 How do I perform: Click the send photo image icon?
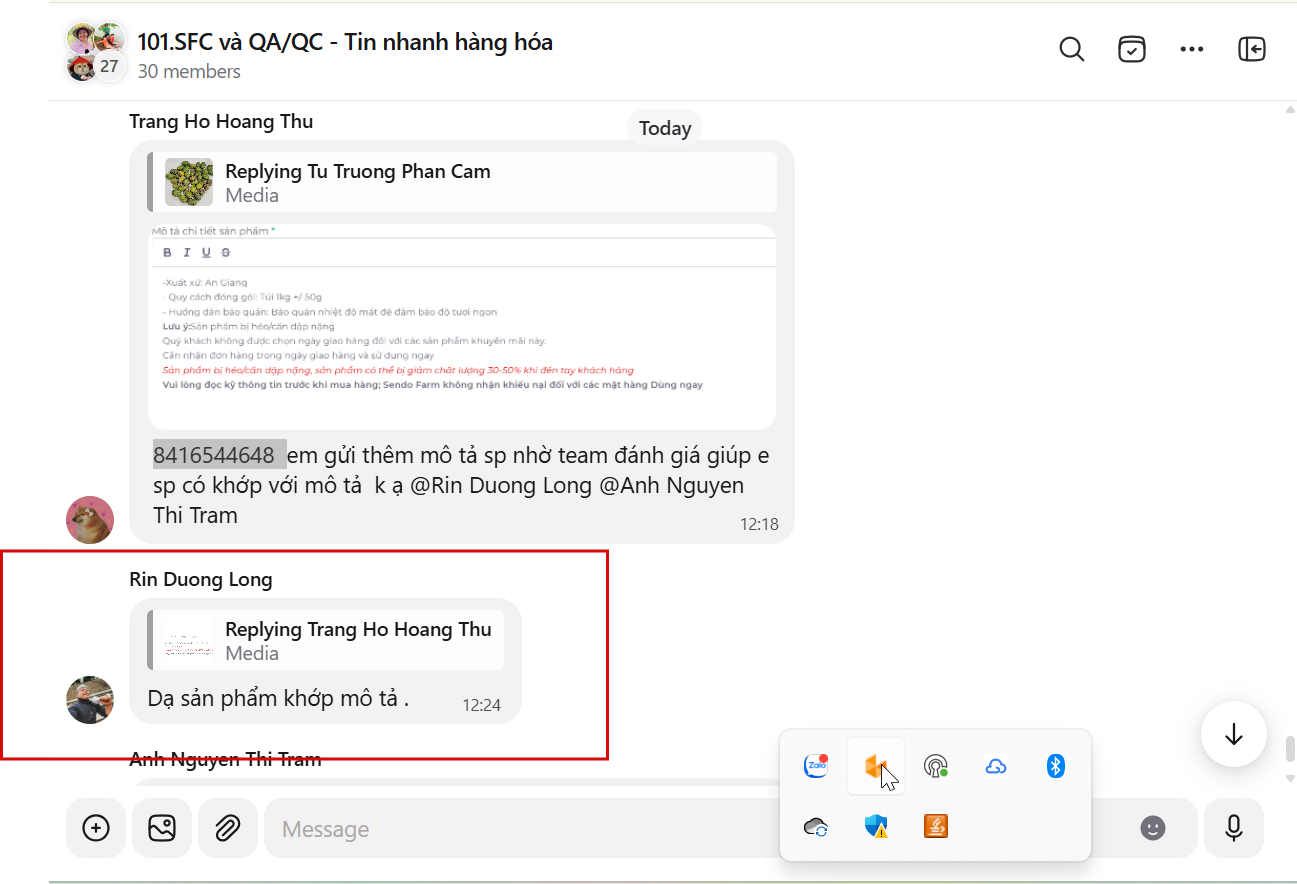tap(162, 828)
